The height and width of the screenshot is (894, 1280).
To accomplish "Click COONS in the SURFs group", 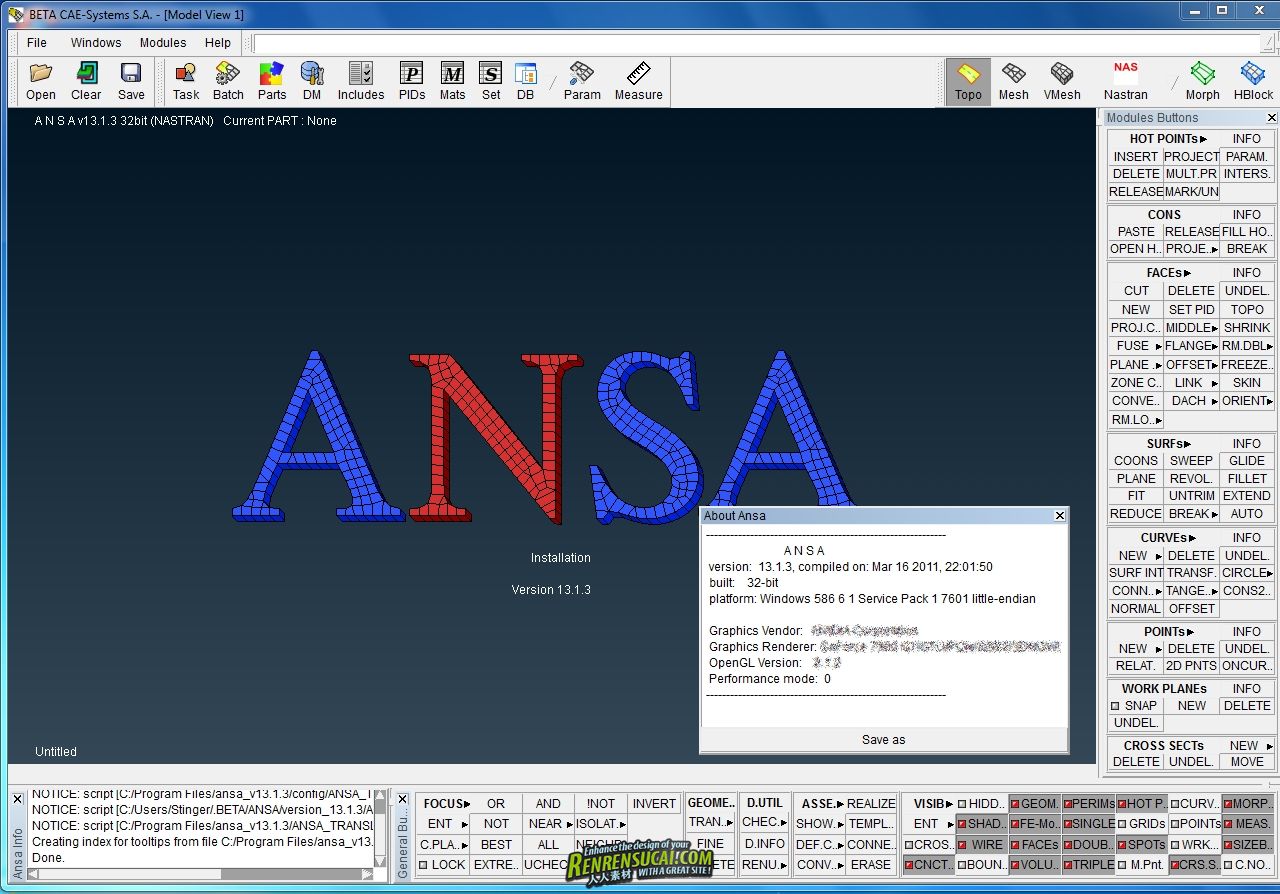I will tap(1136, 461).
